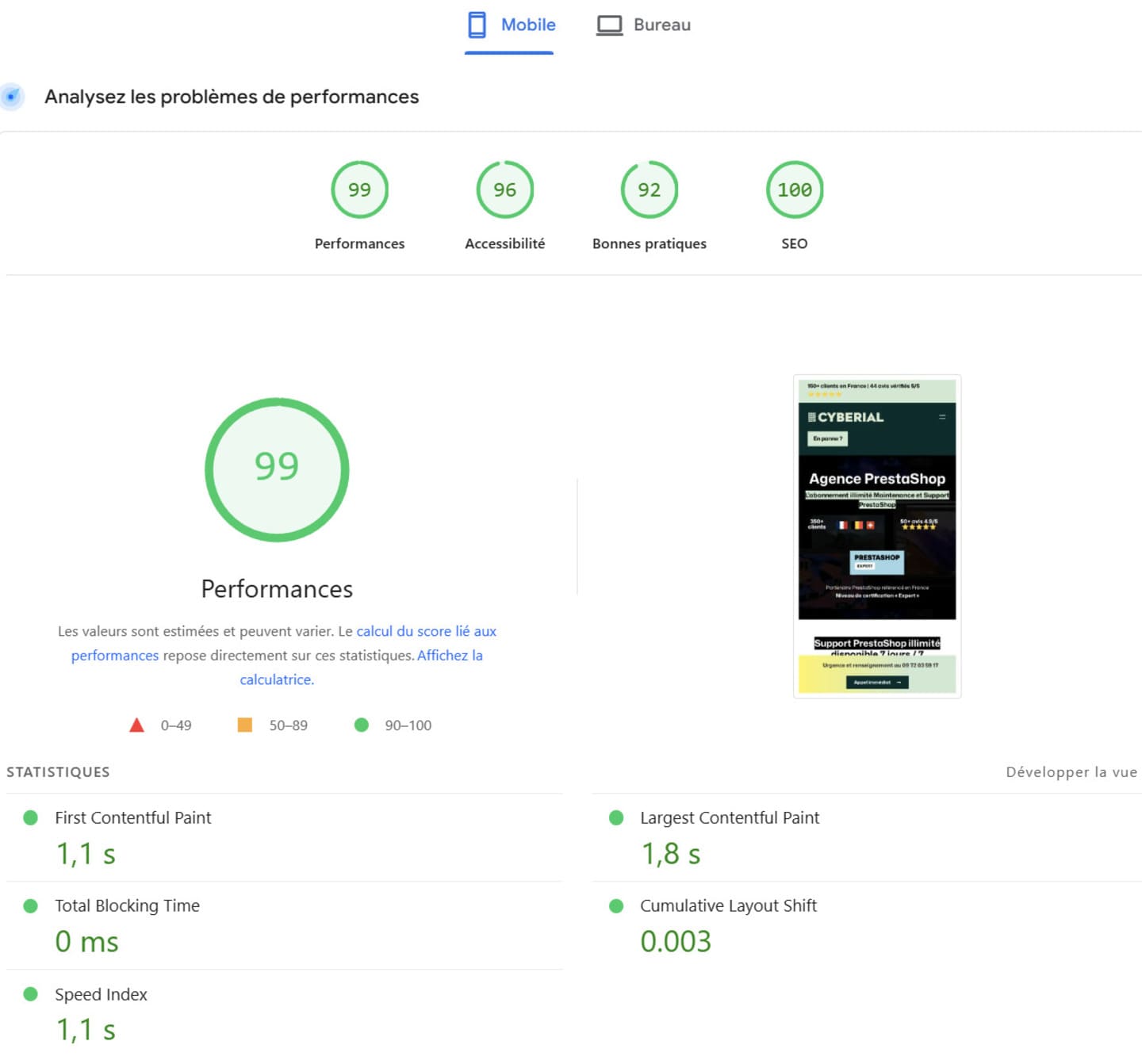Image resolution: width=1142 pixels, height=1064 pixels.
Task: Select the Performances 99 score gauge
Action: coord(359,190)
